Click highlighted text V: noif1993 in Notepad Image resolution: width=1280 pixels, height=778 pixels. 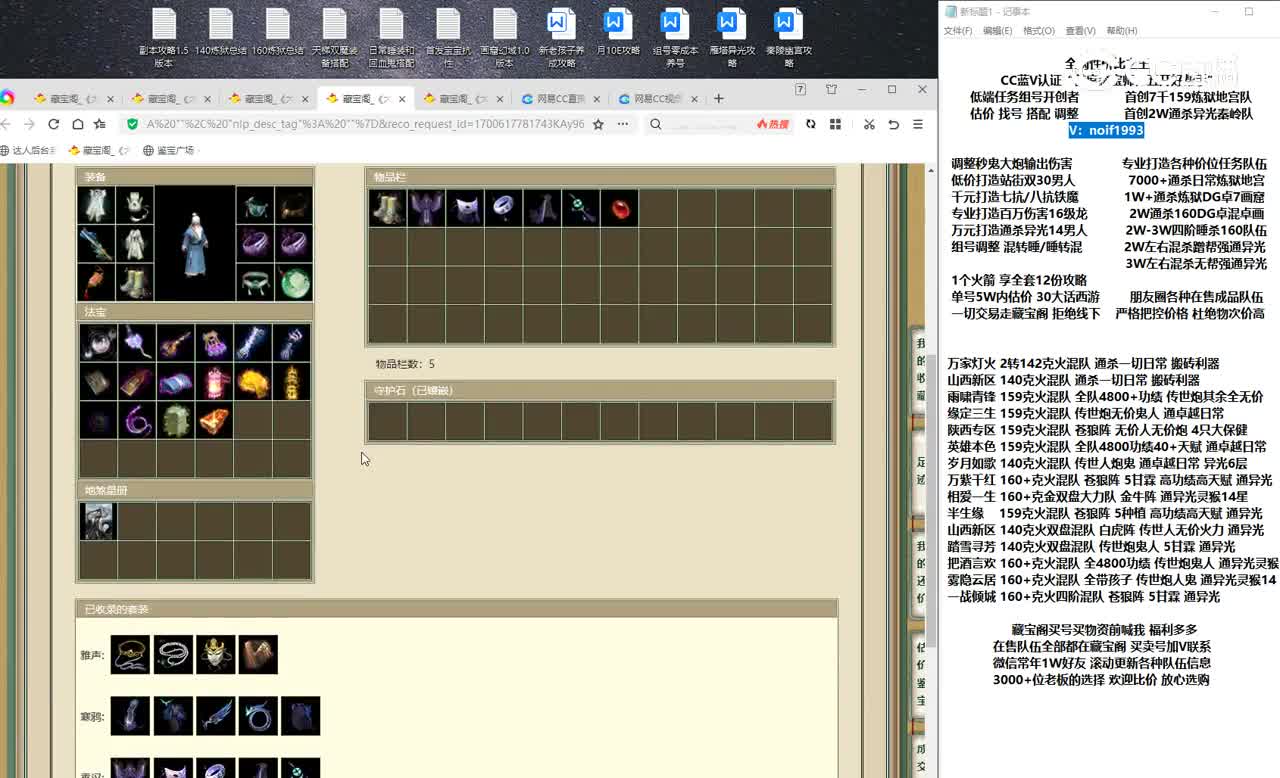1106,130
